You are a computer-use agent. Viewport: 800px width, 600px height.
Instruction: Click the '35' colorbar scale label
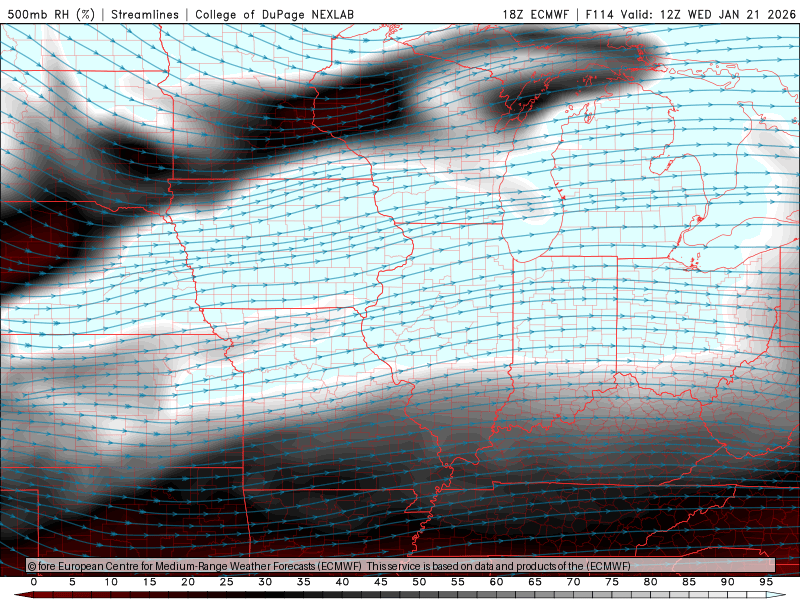pyautogui.click(x=304, y=582)
